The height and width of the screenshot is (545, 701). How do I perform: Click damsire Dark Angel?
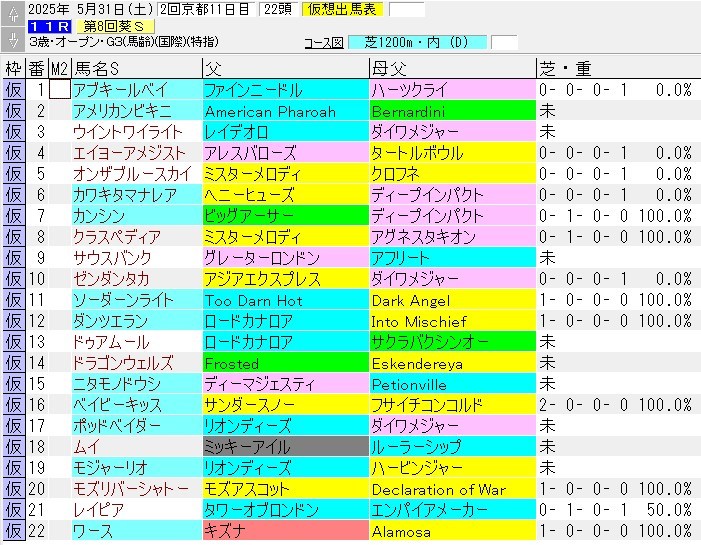pos(453,300)
